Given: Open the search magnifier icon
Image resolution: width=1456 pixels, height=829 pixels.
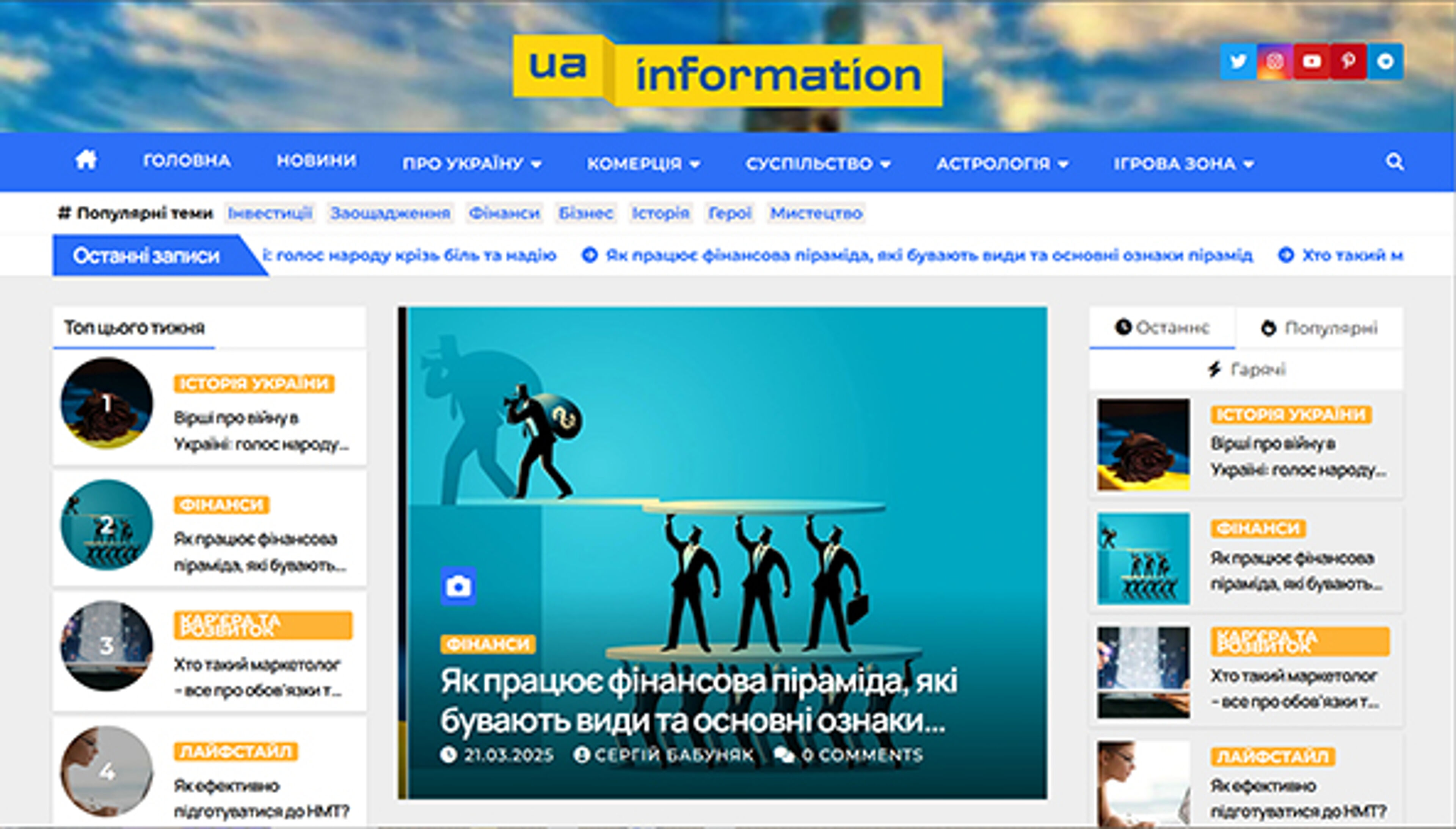Looking at the screenshot, I should point(1395,162).
